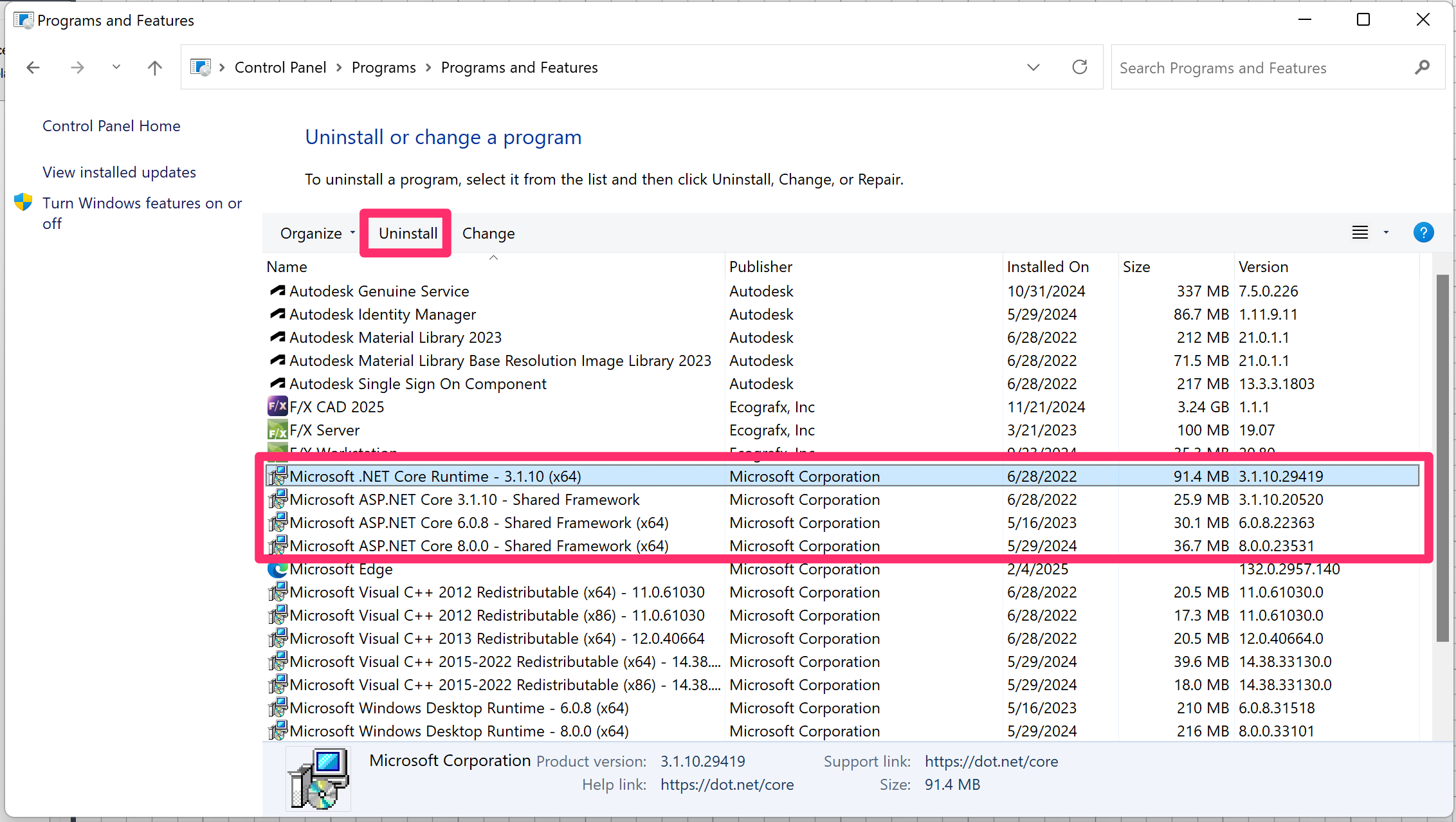Sort by Version column header
The image size is (1456, 822).
(1327, 266)
